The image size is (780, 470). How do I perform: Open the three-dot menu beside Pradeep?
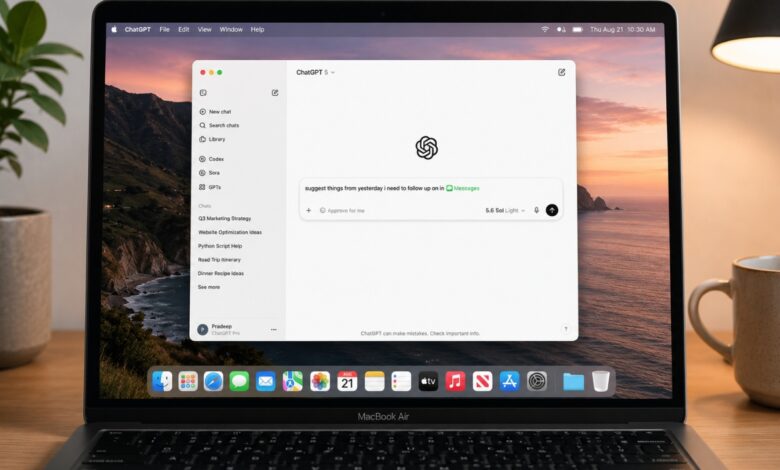(x=274, y=329)
